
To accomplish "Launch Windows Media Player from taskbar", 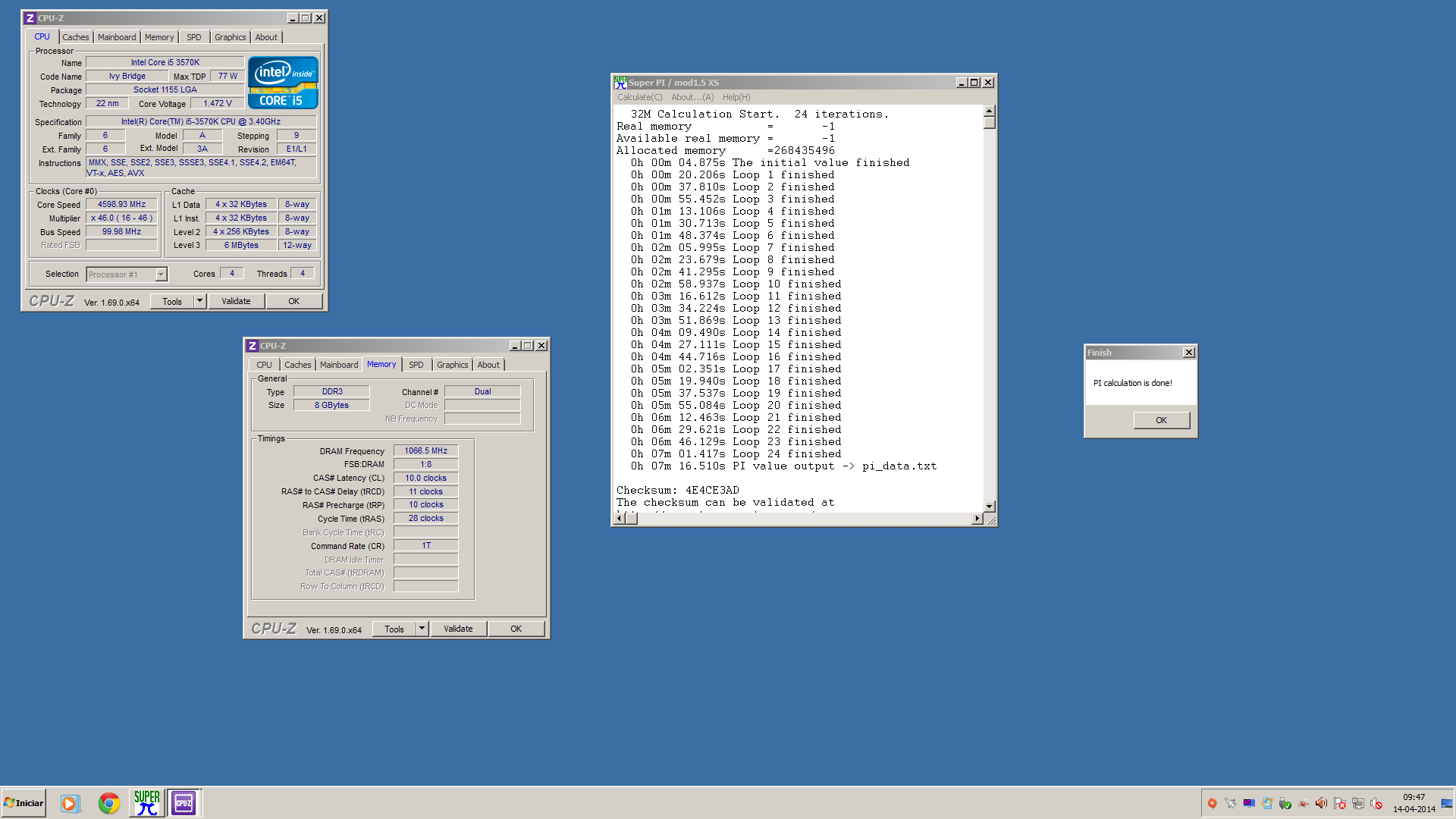I will (x=70, y=803).
